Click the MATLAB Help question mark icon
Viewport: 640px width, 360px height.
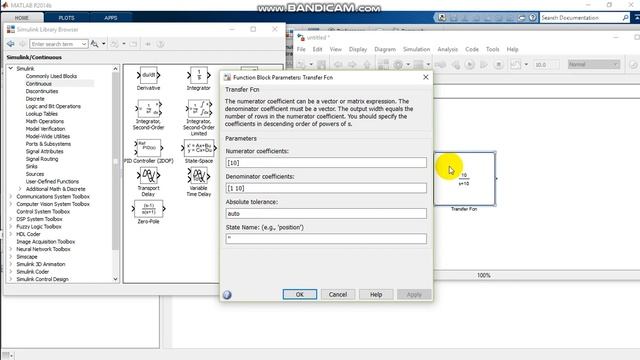pos(533,18)
